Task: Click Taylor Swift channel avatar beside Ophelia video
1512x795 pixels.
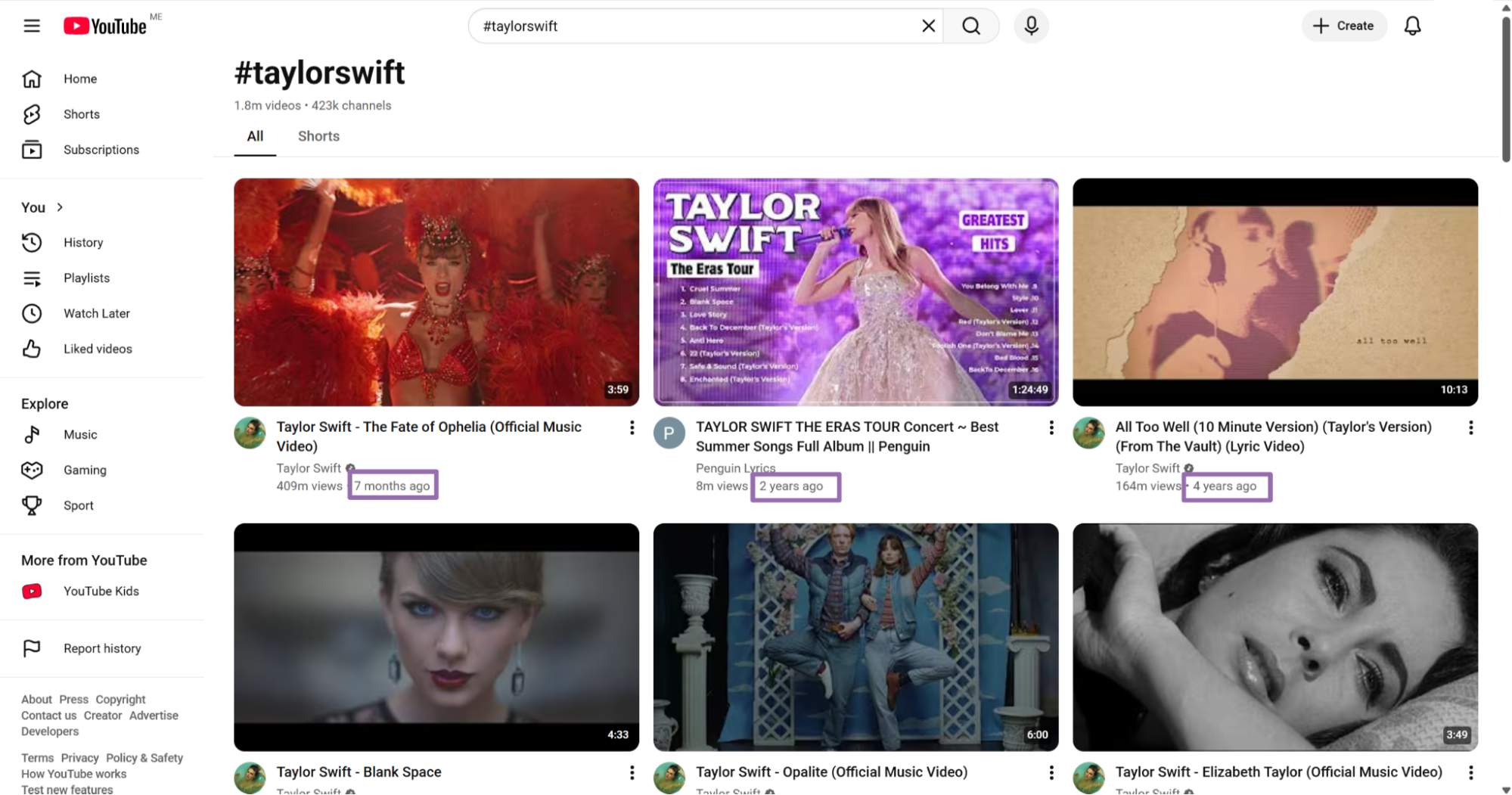Action: pyautogui.click(x=250, y=433)
